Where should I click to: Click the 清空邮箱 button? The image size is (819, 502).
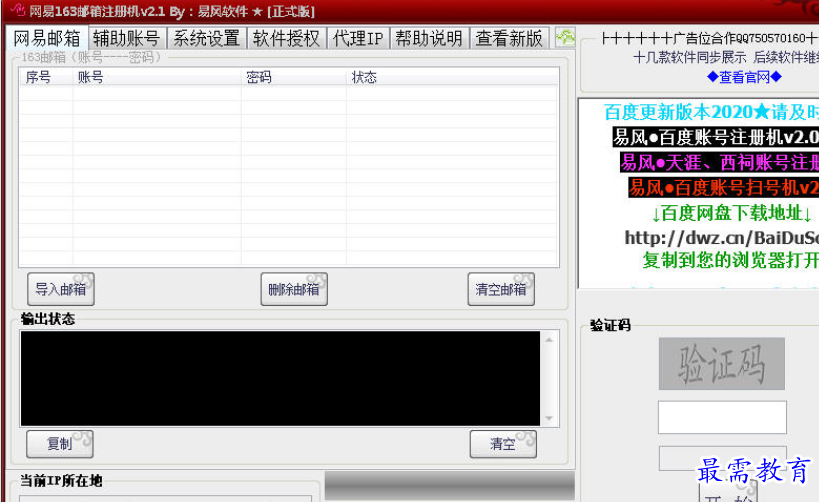tap(501, 289)
